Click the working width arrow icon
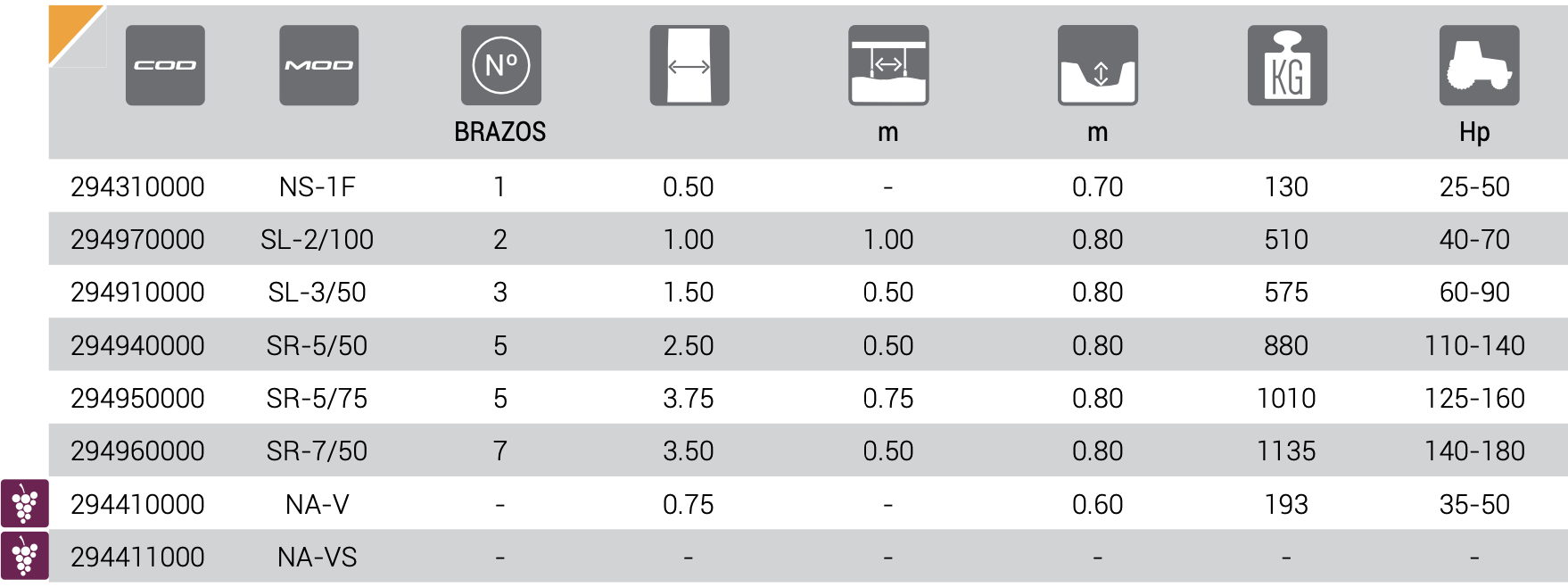The image size is (1568, 587). (689, 65)
